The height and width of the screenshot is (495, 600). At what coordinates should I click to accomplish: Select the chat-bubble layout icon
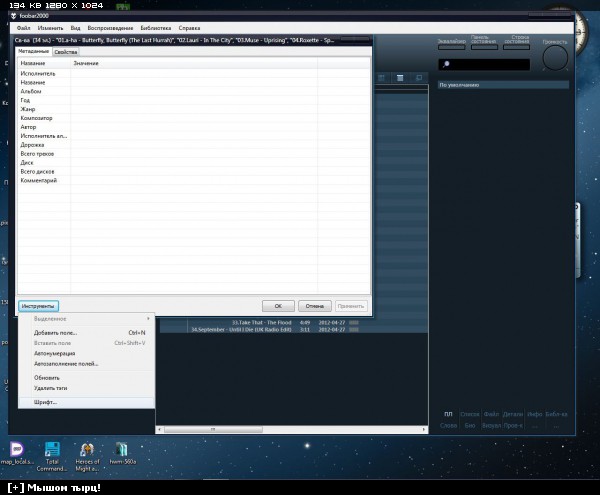click(419, 78)
